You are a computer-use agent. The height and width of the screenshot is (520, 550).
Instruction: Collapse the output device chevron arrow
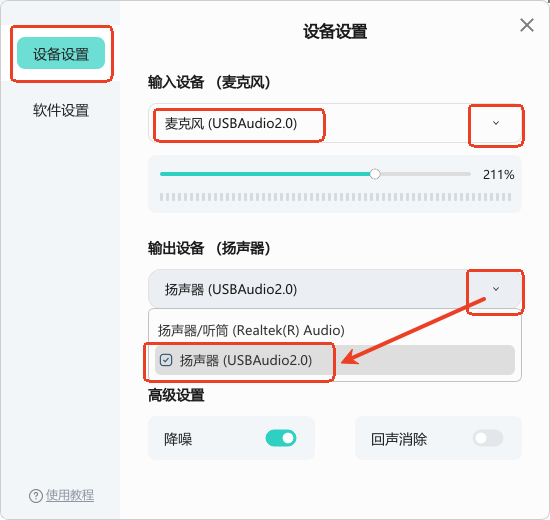496,289
